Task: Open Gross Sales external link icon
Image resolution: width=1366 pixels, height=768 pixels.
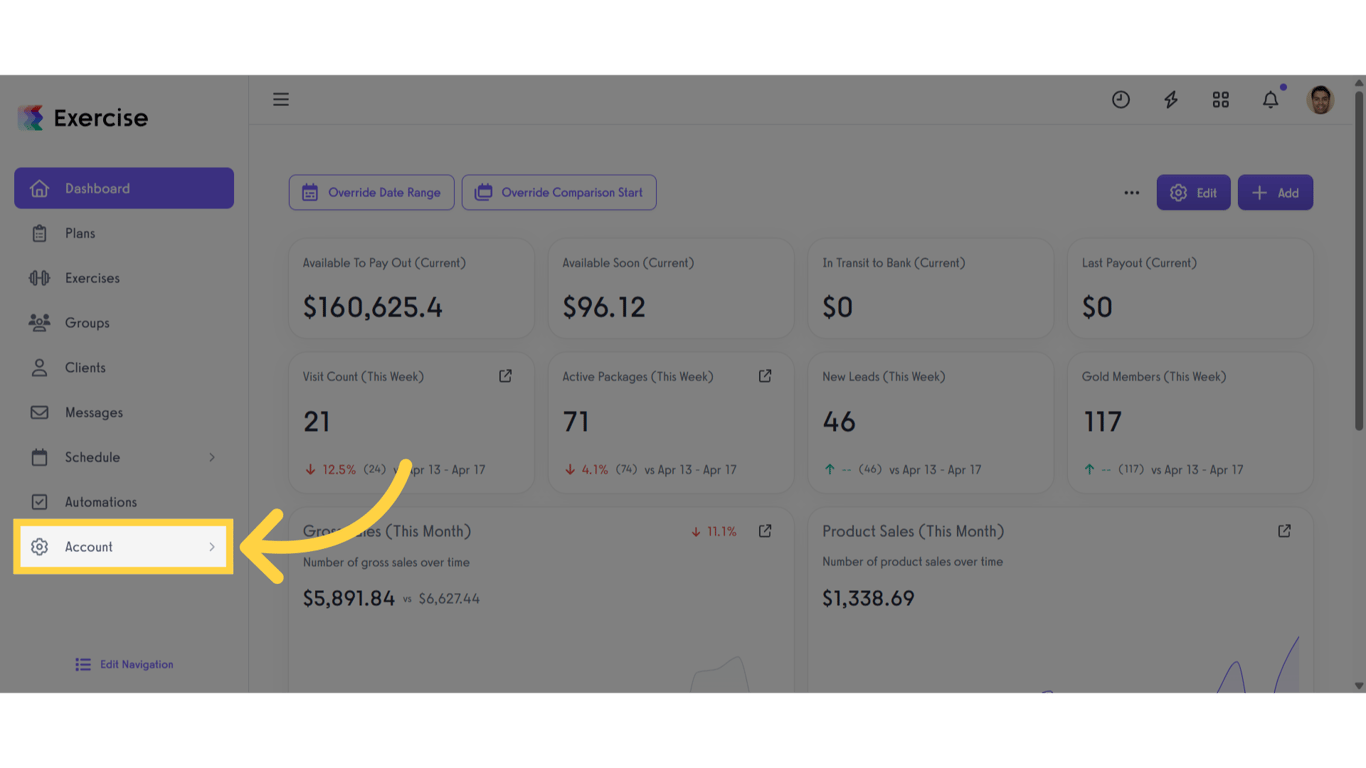Action: click(x=765, y=531)
